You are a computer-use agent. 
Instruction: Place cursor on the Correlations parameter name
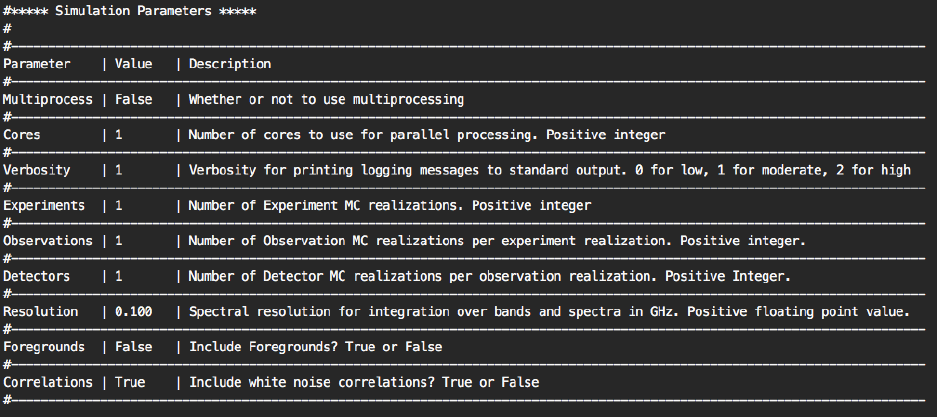click(x=48, y=382)
